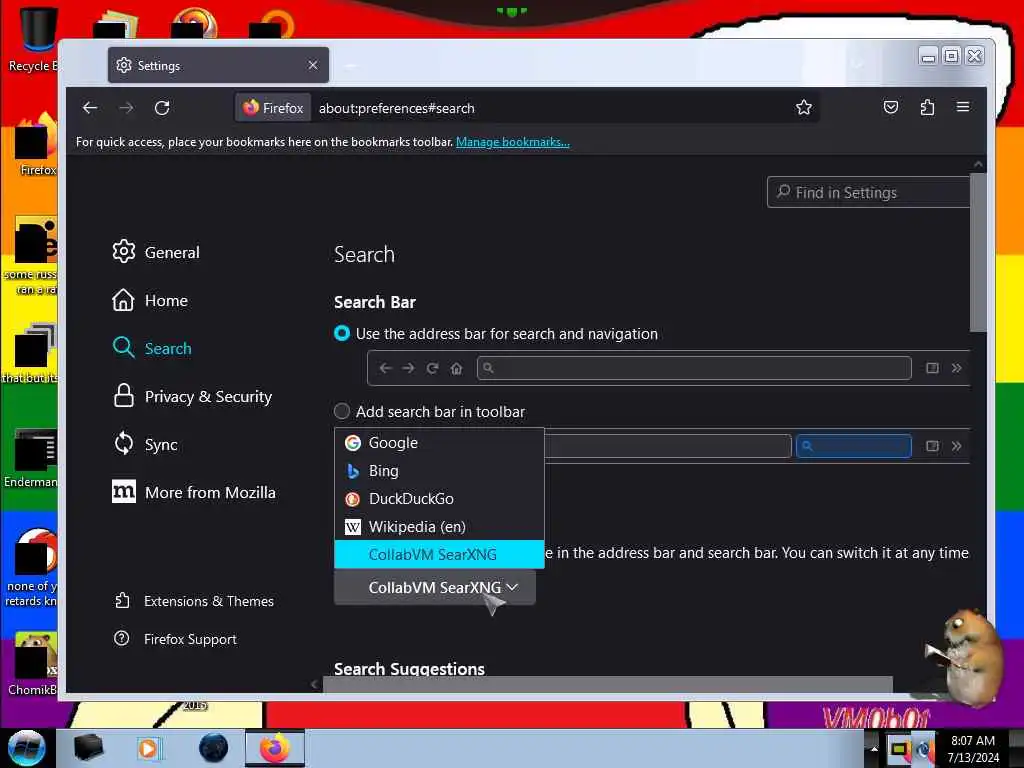Bookmark this page with the star icon

[x=804, y=107]
